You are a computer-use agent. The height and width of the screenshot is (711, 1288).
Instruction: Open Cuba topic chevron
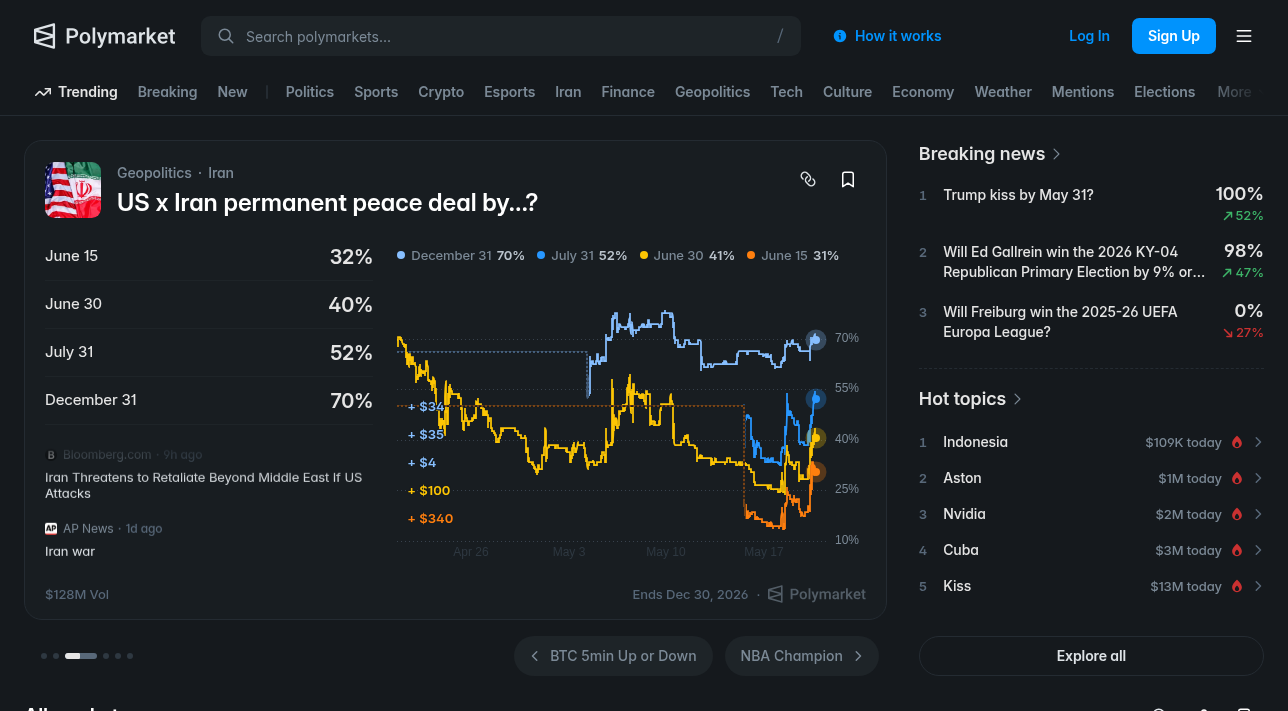tap(1258, 550)
